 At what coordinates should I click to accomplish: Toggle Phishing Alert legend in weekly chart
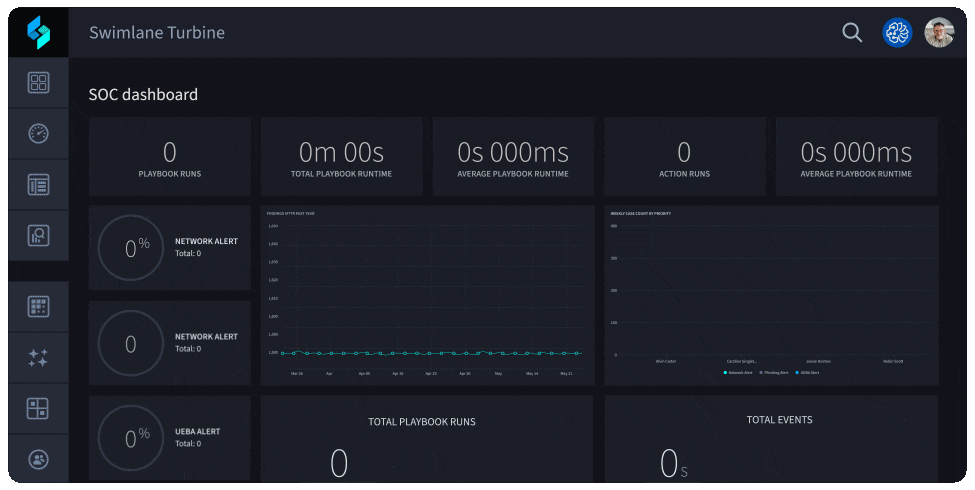pyautogui.click(x=775, y=372)
